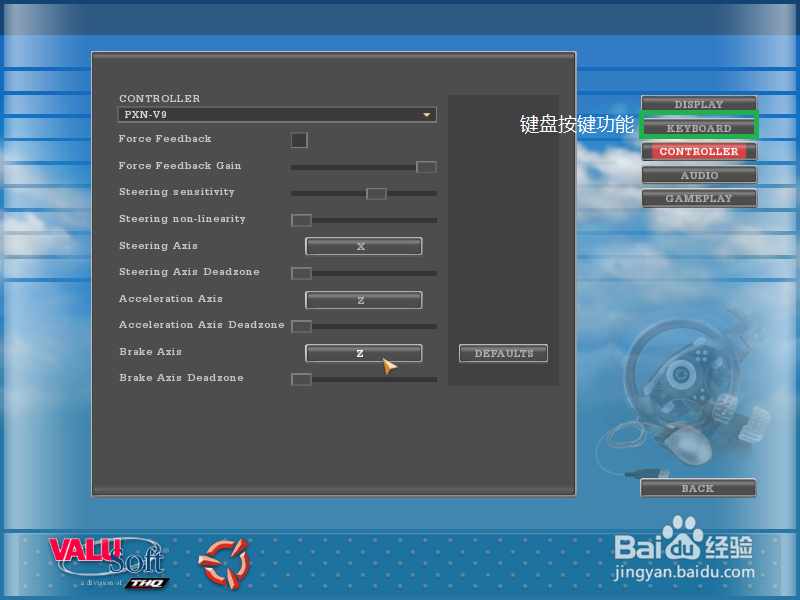Image resolution: width=800 pixels, height=600 pixels.
Task: Enable the Force Feedback checkbox
Action: tap(299, 140)
